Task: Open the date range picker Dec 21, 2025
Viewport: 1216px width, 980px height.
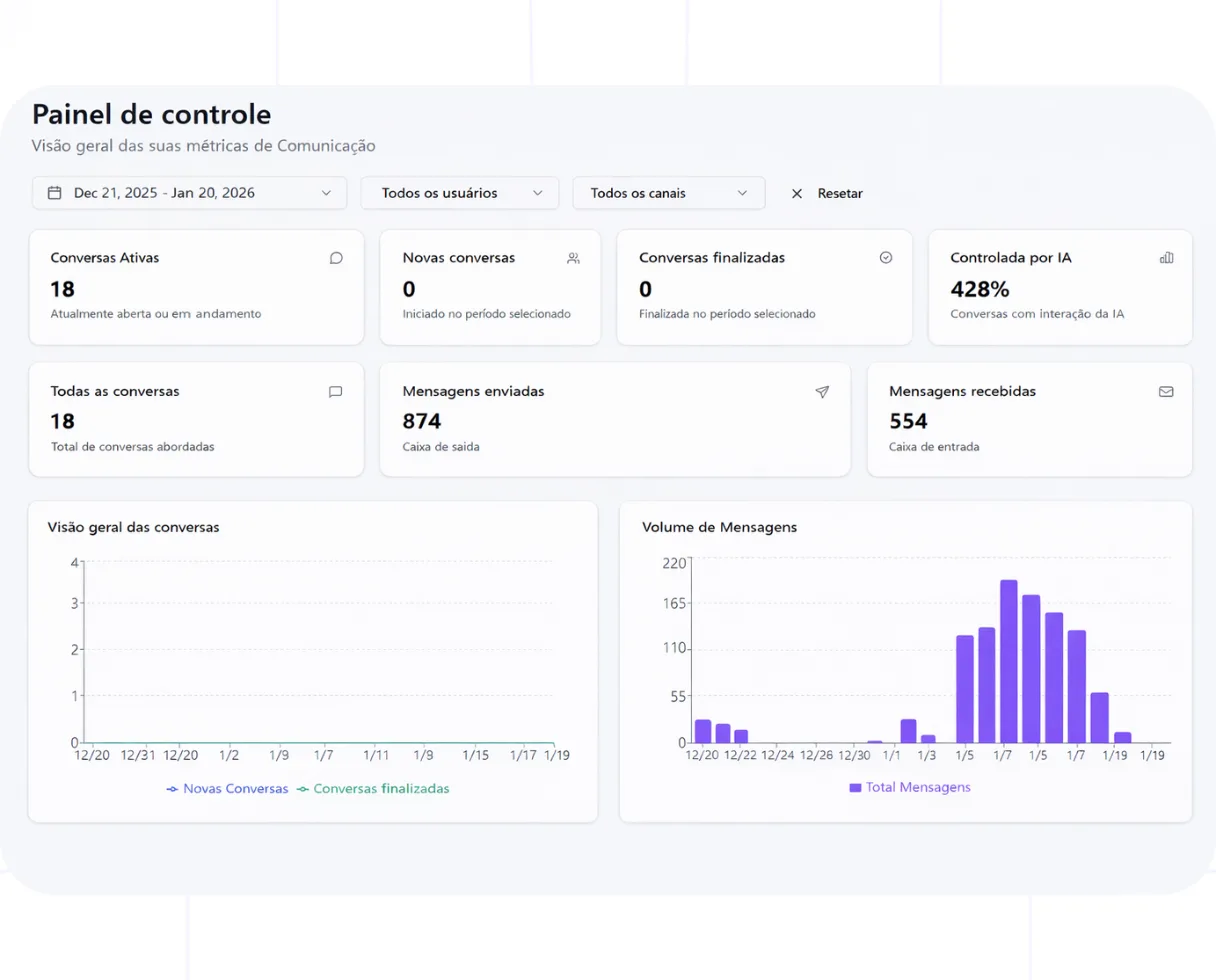Action: point(189,193)
